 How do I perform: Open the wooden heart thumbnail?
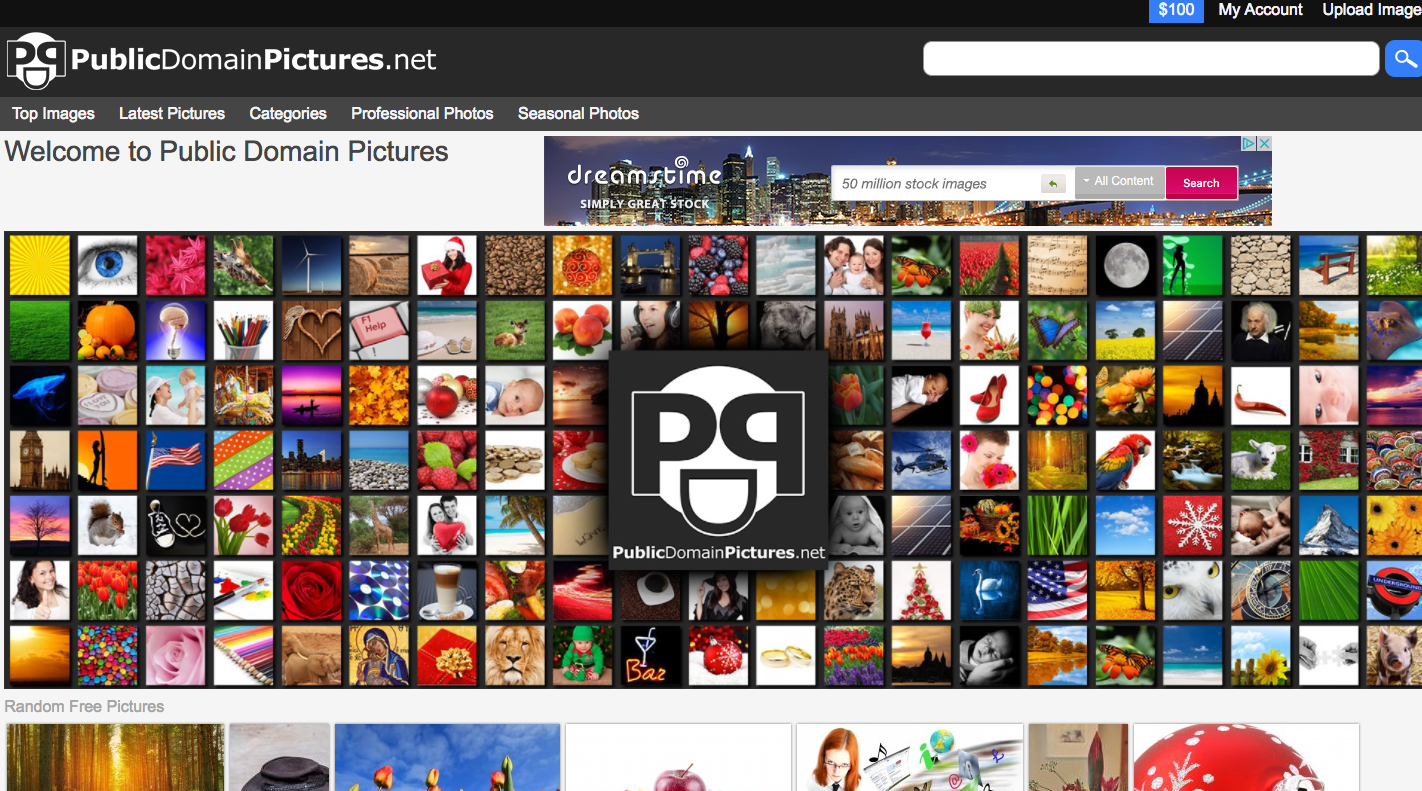tap(311, 330)
